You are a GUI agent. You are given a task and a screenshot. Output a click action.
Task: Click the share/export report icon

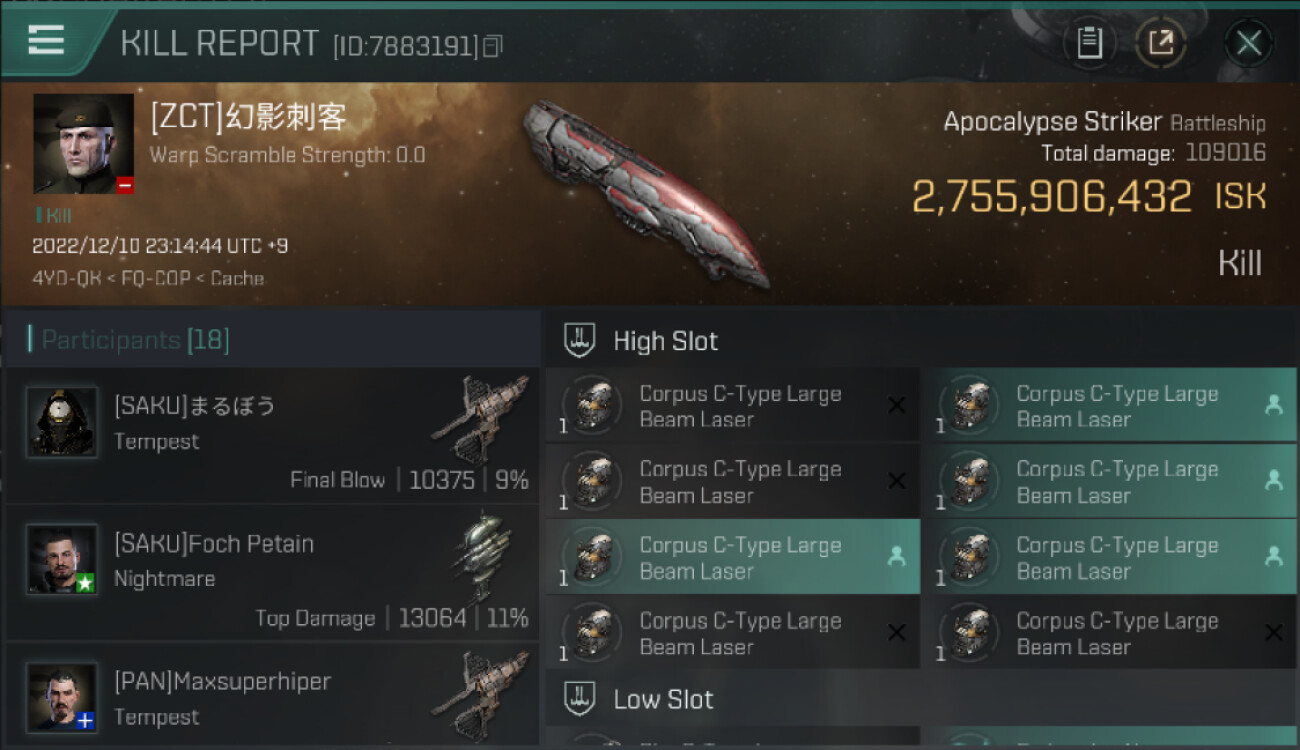tap(1160, 43)
